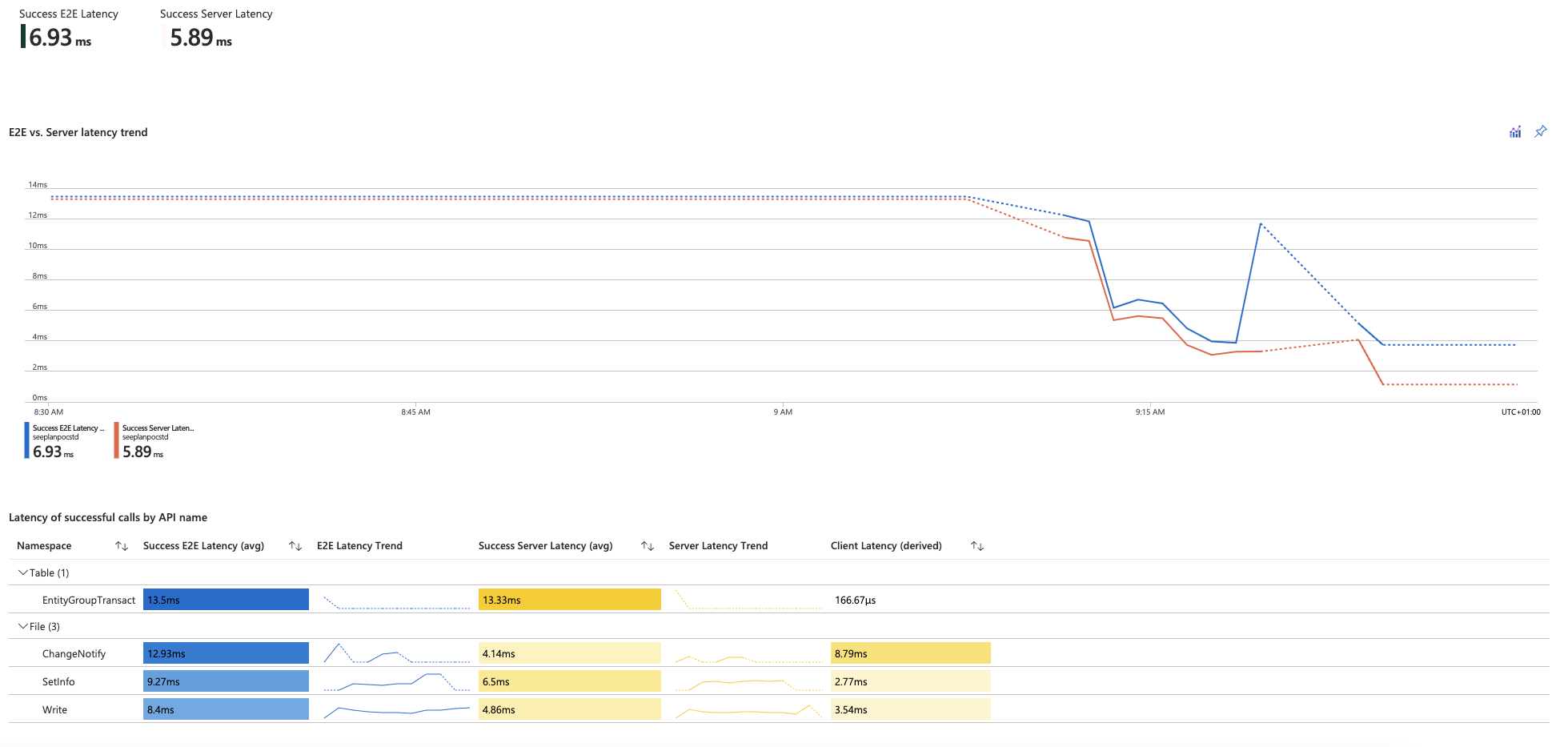
Task: Click the 13.5ms E2E latency bar
Action: tap(226, 600)
